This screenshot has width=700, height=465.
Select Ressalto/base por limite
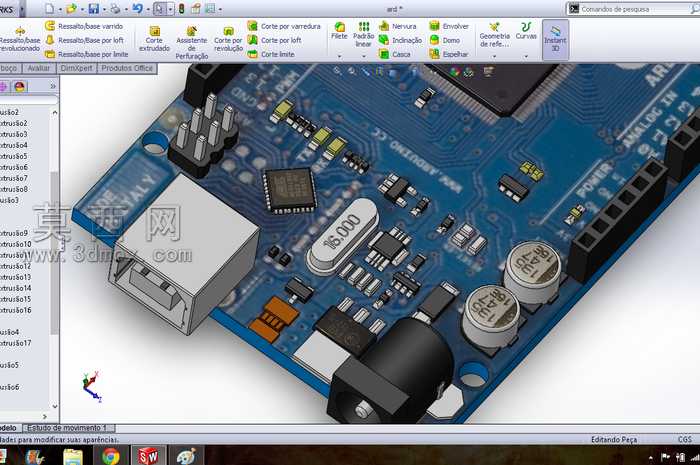pos(87,54)
